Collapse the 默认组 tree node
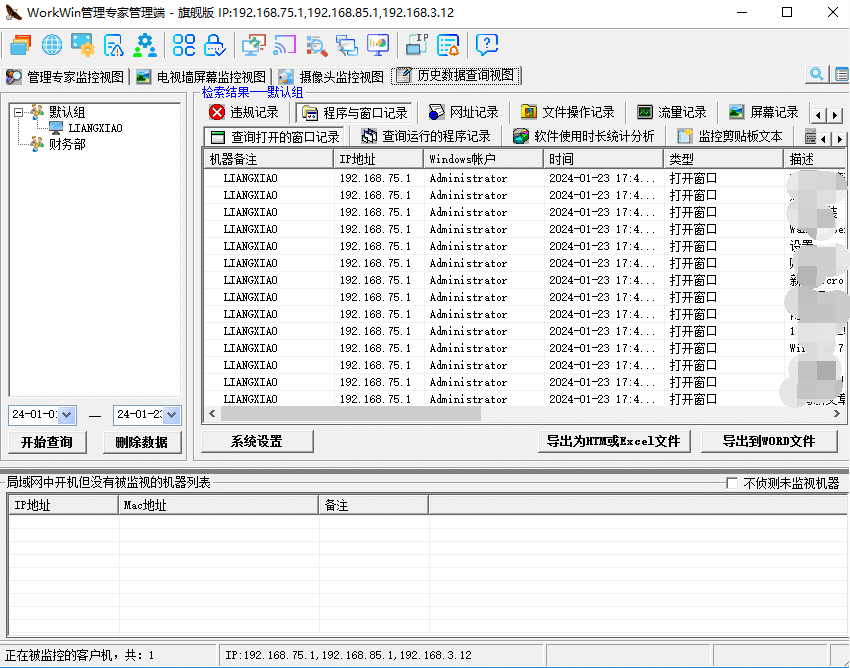 tap(18, 112)
